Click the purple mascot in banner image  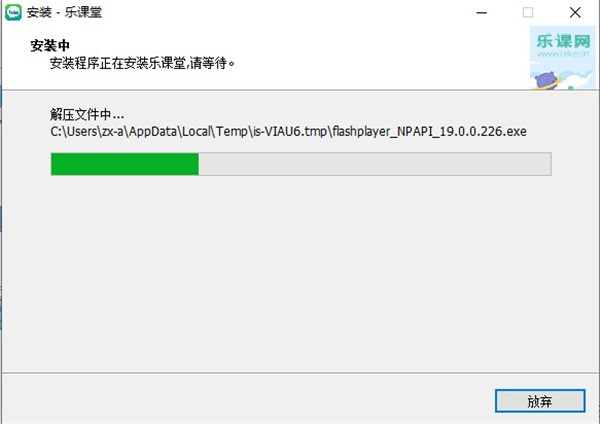tap(546, 80)
